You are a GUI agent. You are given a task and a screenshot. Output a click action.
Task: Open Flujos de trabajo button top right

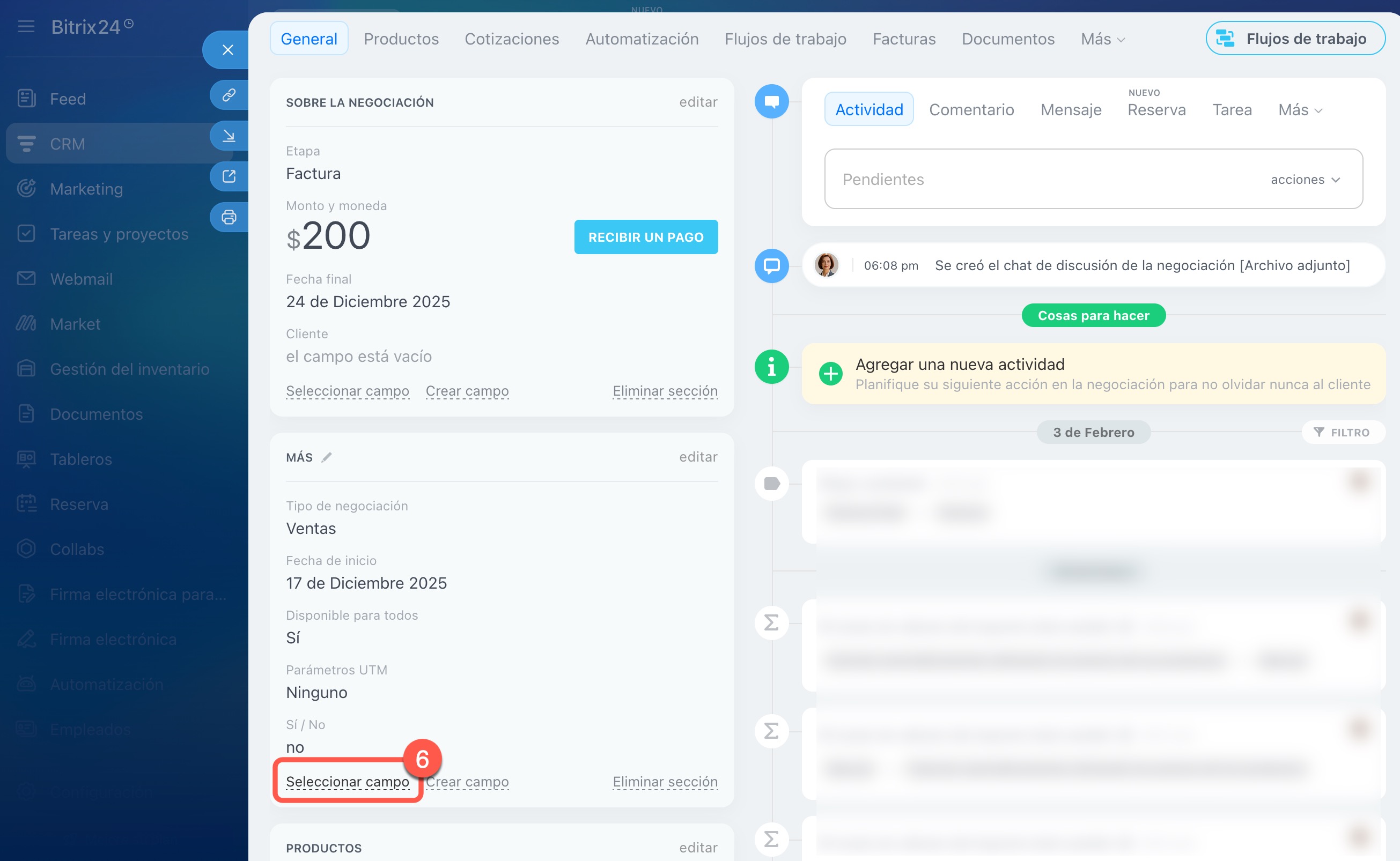click(1295, 39)
